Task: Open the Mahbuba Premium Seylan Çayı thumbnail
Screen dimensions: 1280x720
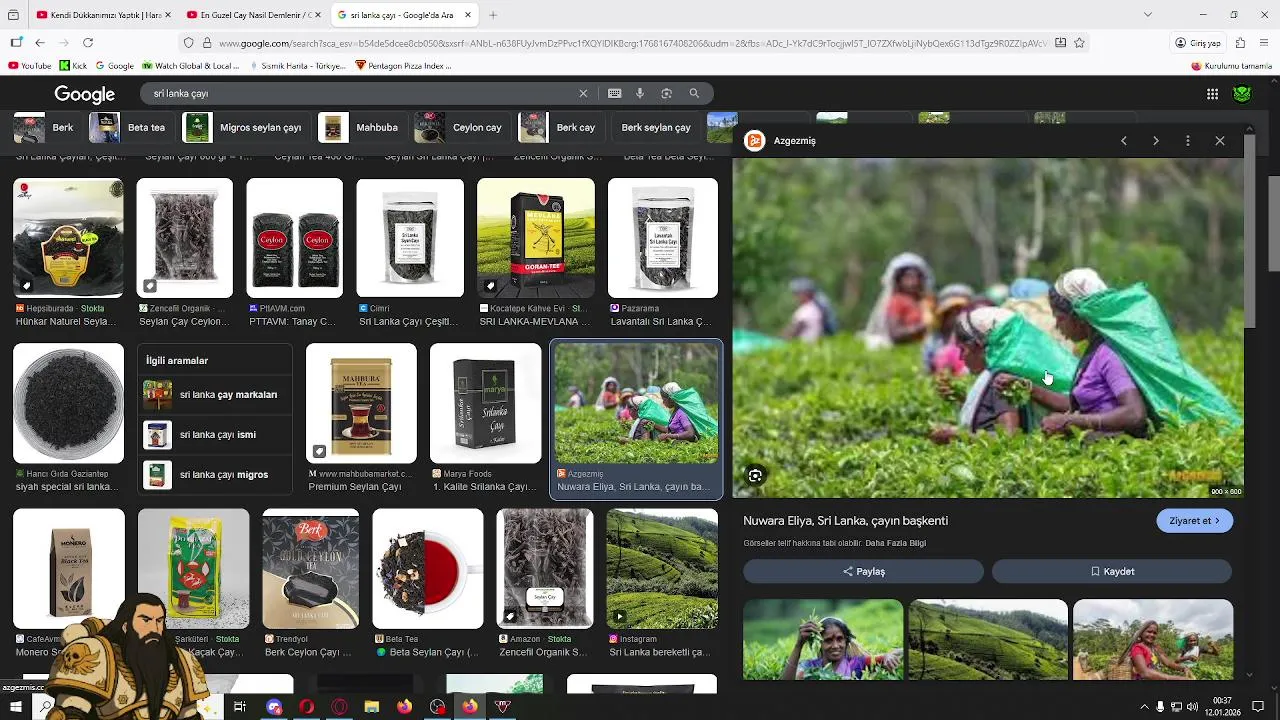Action: [x=361, y=403]
